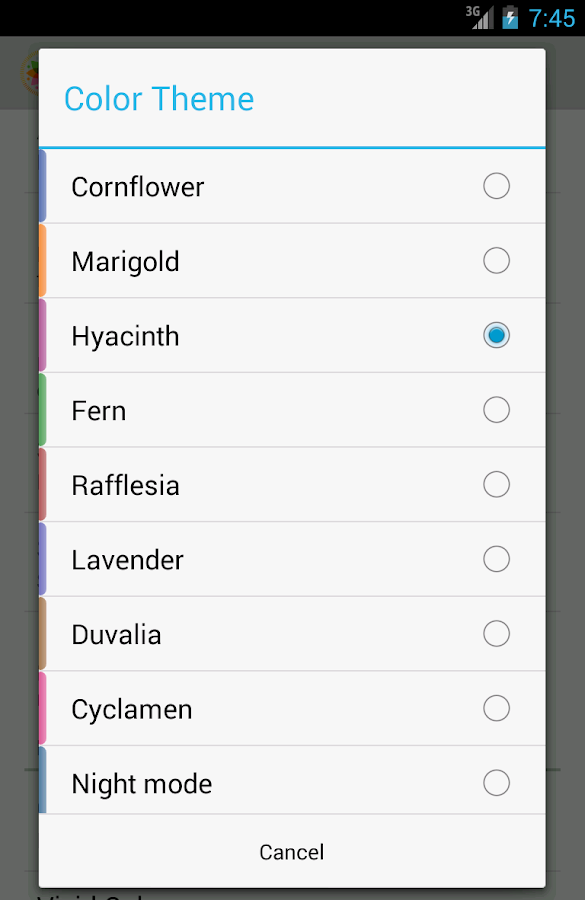
Task: Click the blue color stripe beside Cornflower
Action: [x=42, y=186]
